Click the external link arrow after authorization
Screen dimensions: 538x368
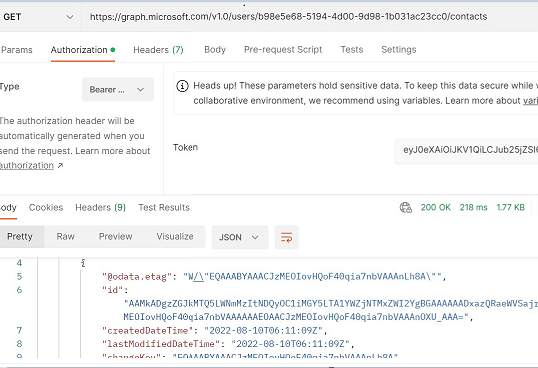coord(60,166)
